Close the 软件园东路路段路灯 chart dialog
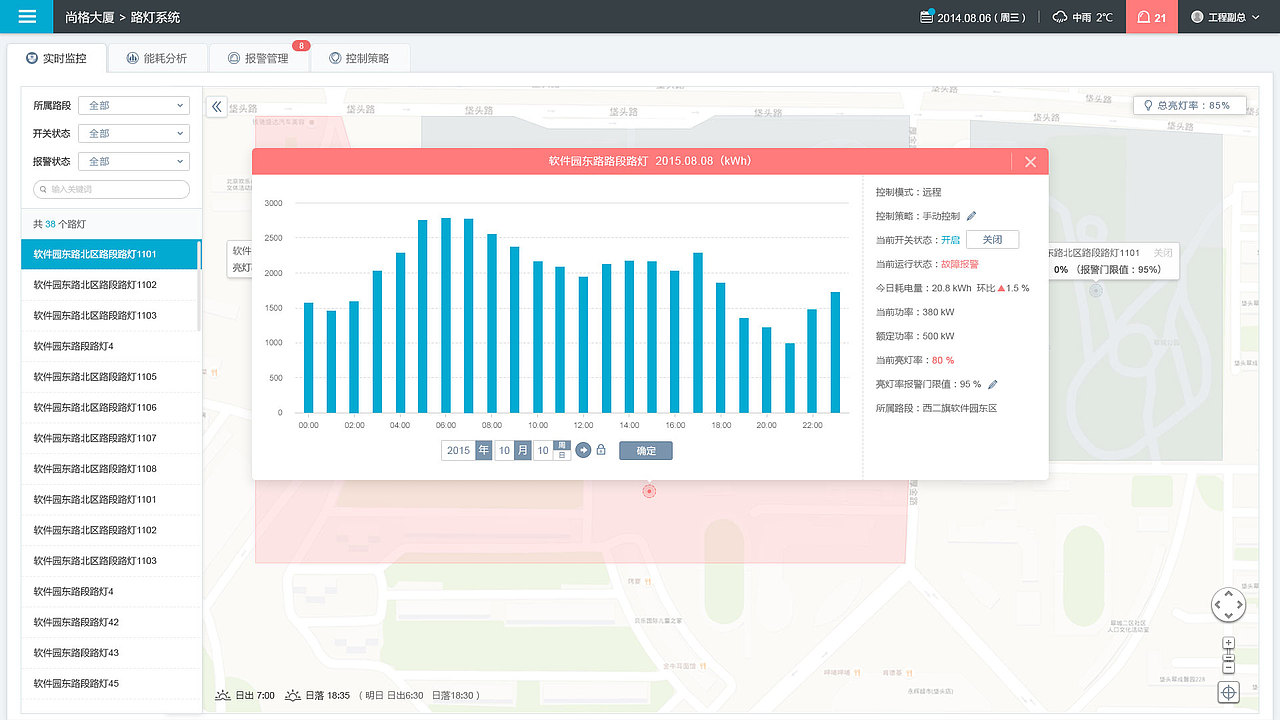This screenshot has width=1280, height=720. (x=1030, y=162)
